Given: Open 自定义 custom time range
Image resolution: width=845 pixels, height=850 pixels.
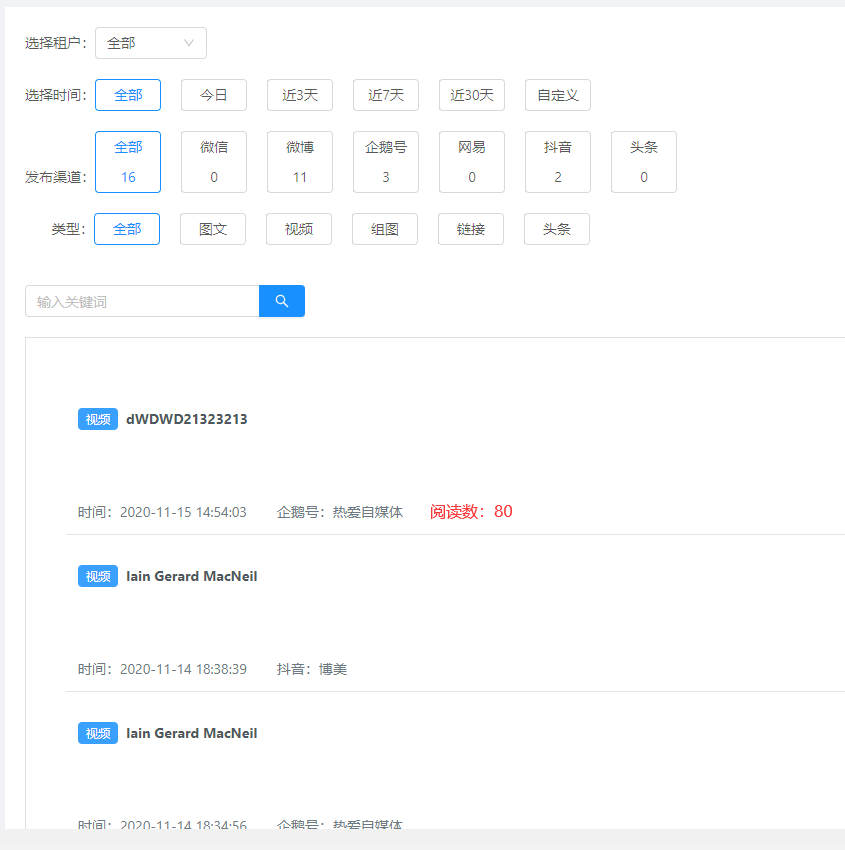Looking at the screenshot, I should (x=557, y=95).
